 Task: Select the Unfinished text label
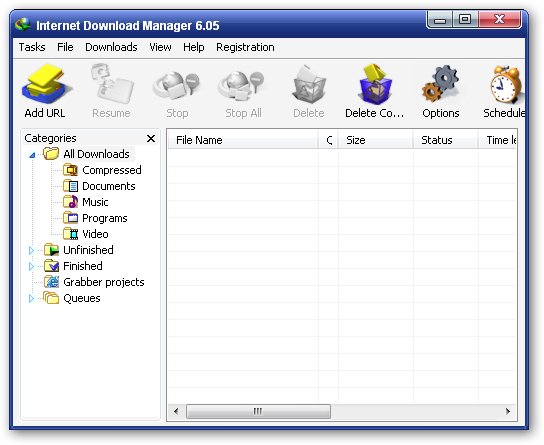[88, 250]
